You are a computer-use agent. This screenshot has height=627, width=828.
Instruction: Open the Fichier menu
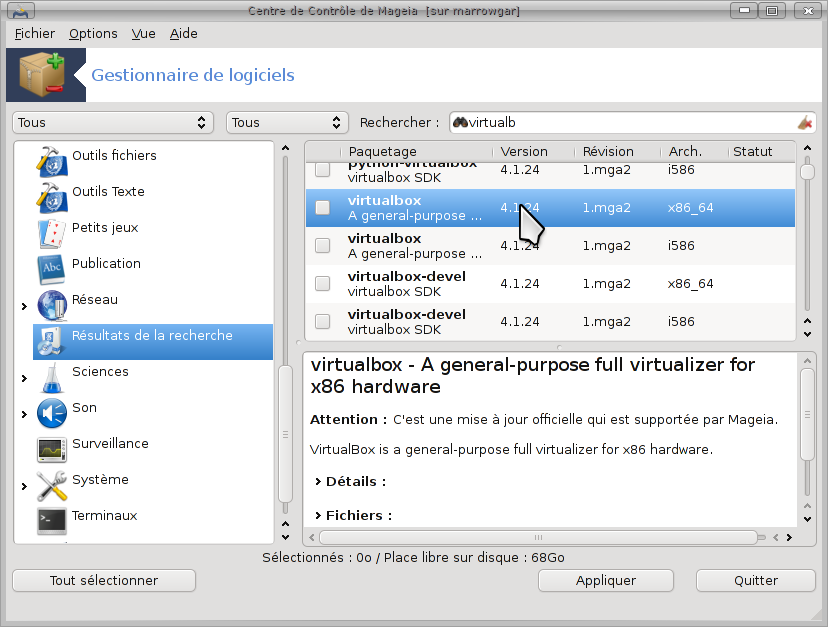[x=35, y=33]
